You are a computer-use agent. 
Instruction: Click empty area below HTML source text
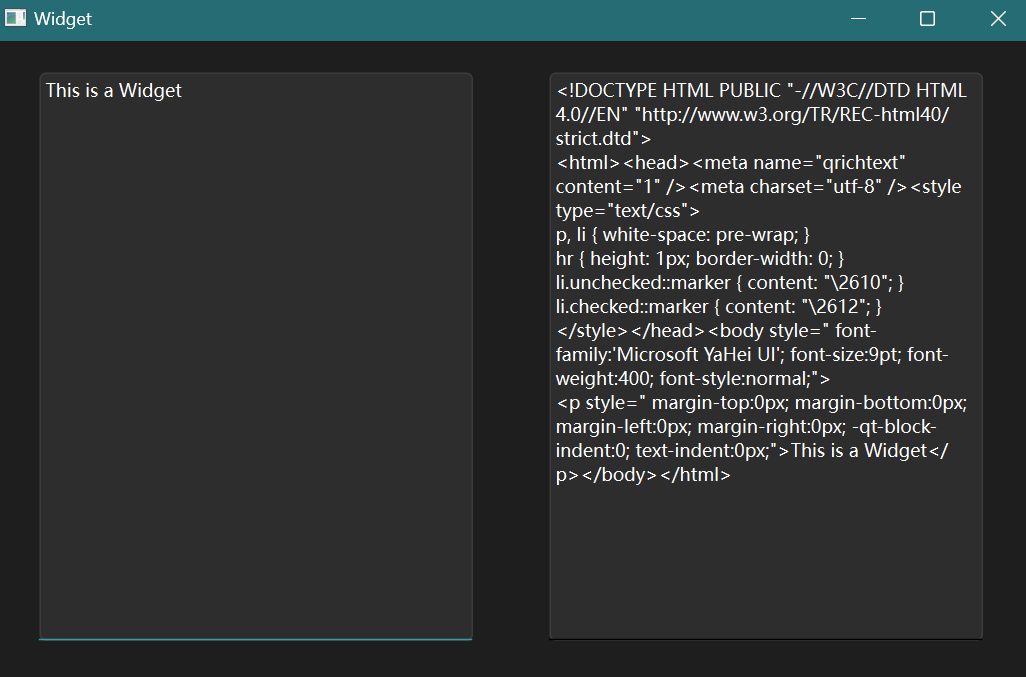[765, 570]
